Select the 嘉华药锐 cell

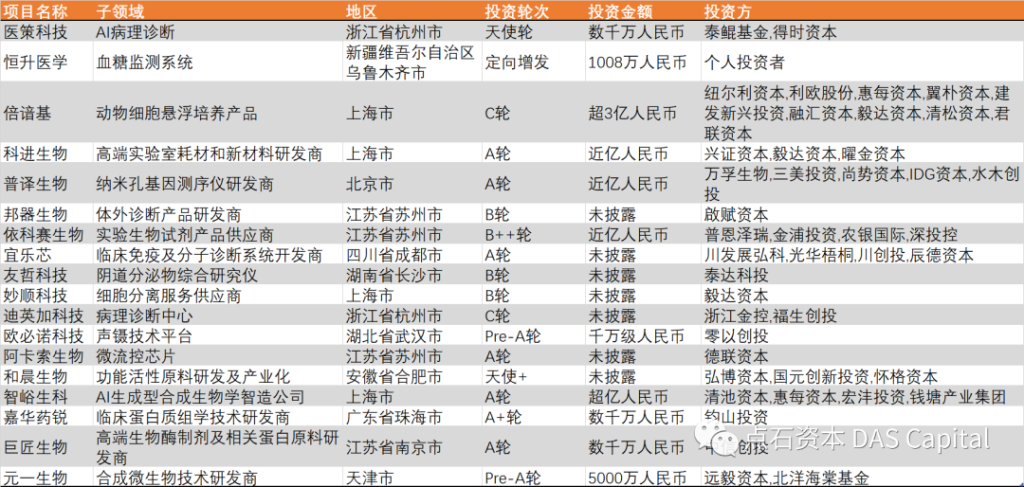pyautogui.click(x=47, y=416)
